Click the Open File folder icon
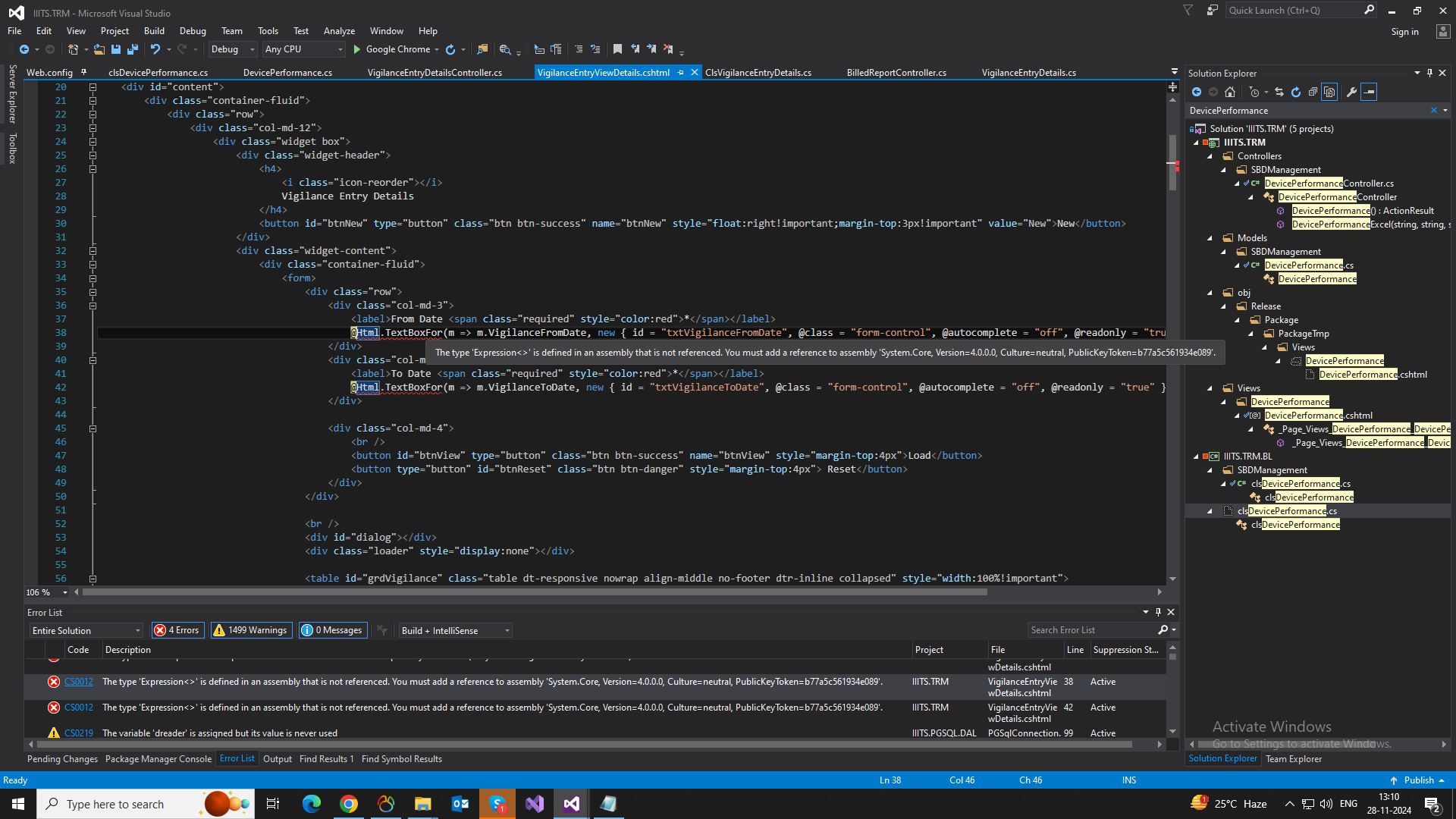Image resolution: width=1456 pixels, height=819 pixels. click(x=99, y=49)
